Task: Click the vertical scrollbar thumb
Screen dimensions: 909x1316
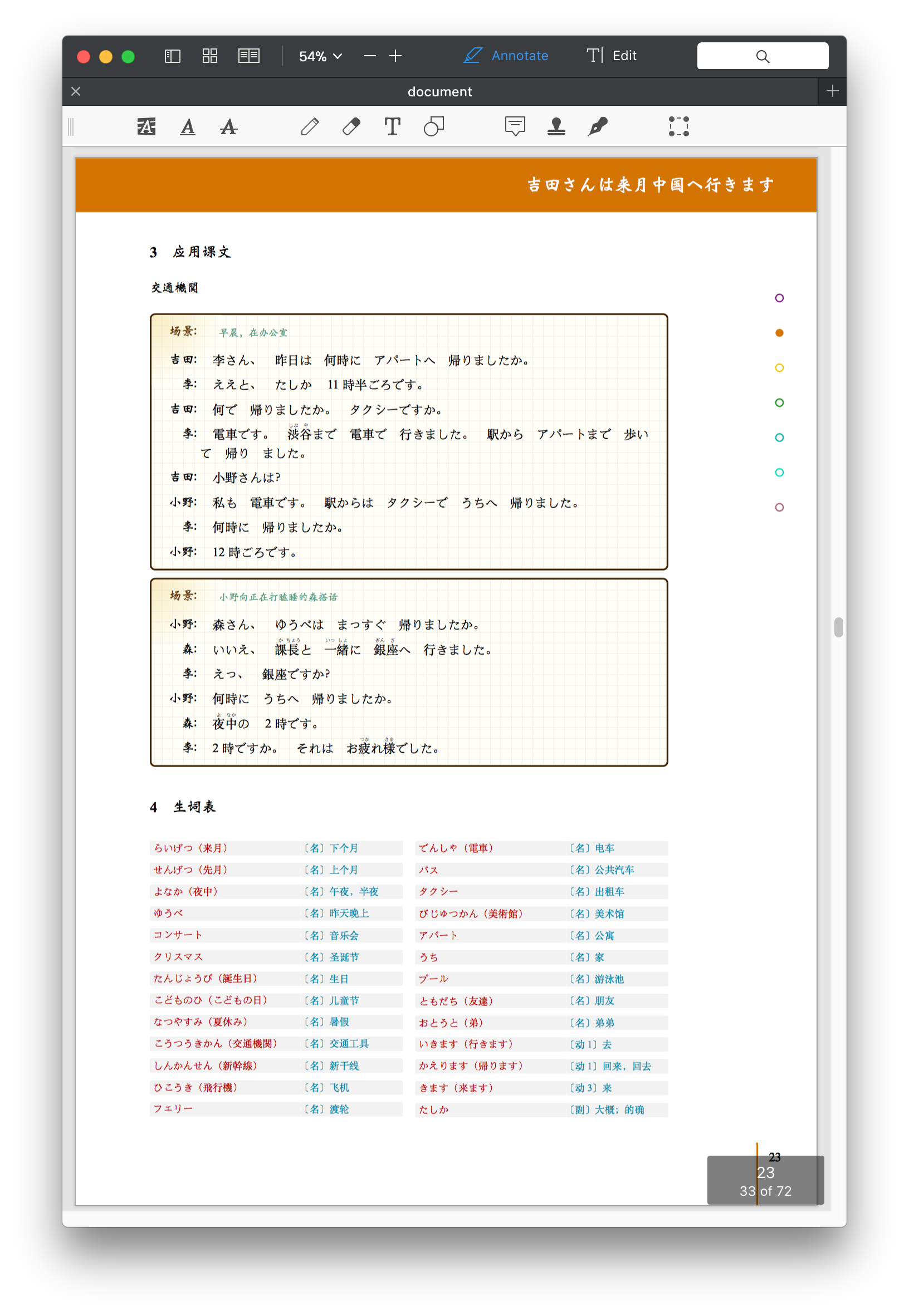Action: click(x=838, y=627)
